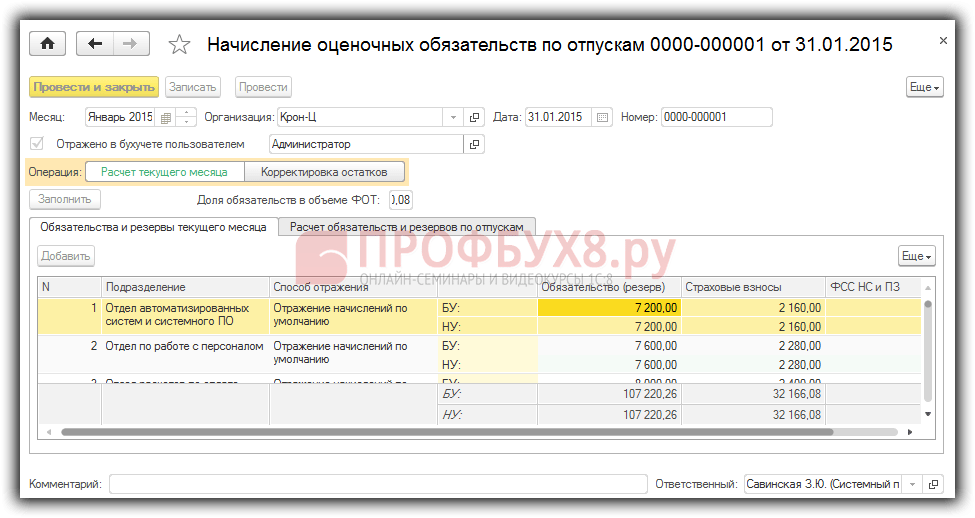Click the Обязательство (резерв) column header

point(609,287)
